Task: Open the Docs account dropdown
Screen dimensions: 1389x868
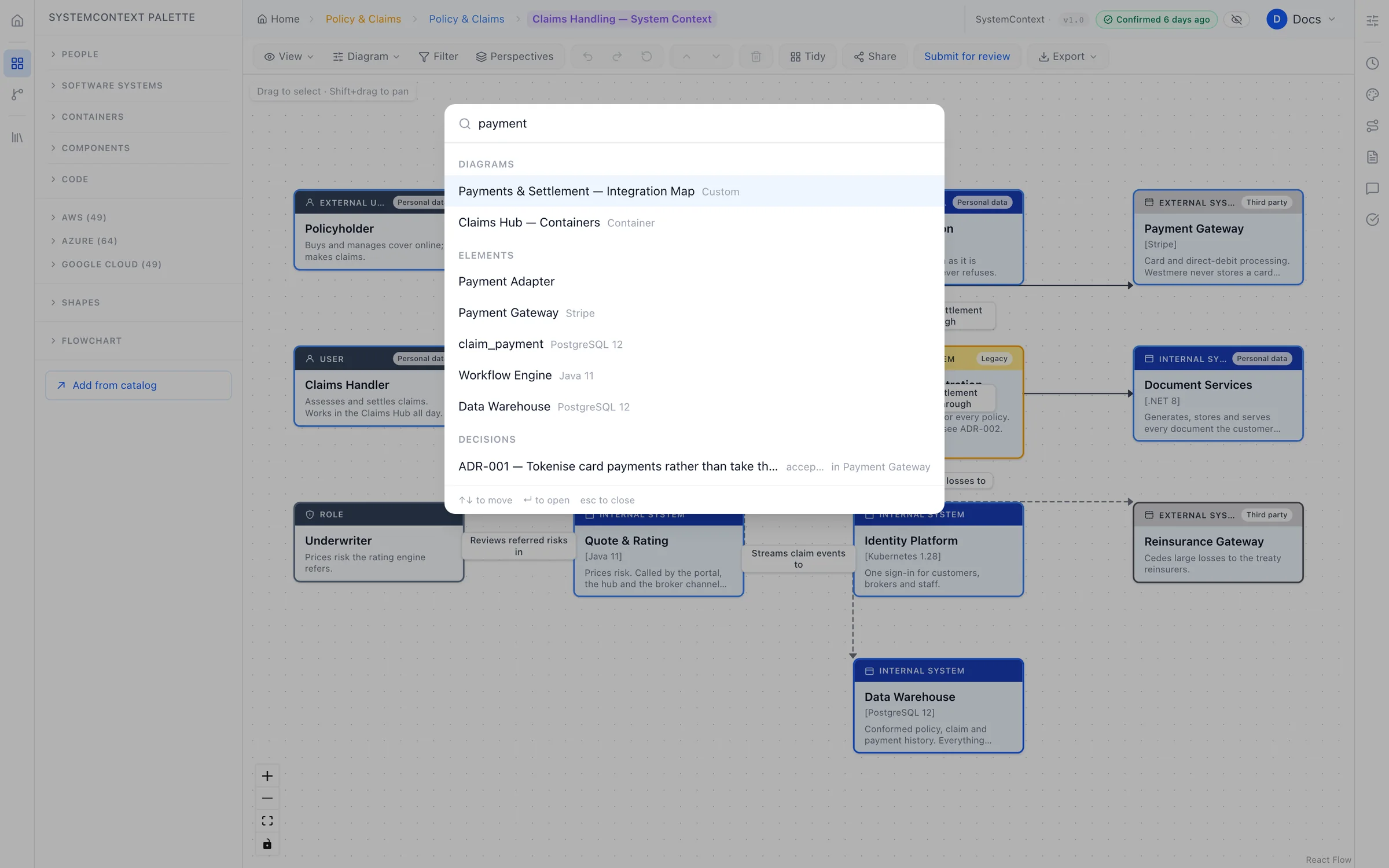Action: (x=1302, y=19)
